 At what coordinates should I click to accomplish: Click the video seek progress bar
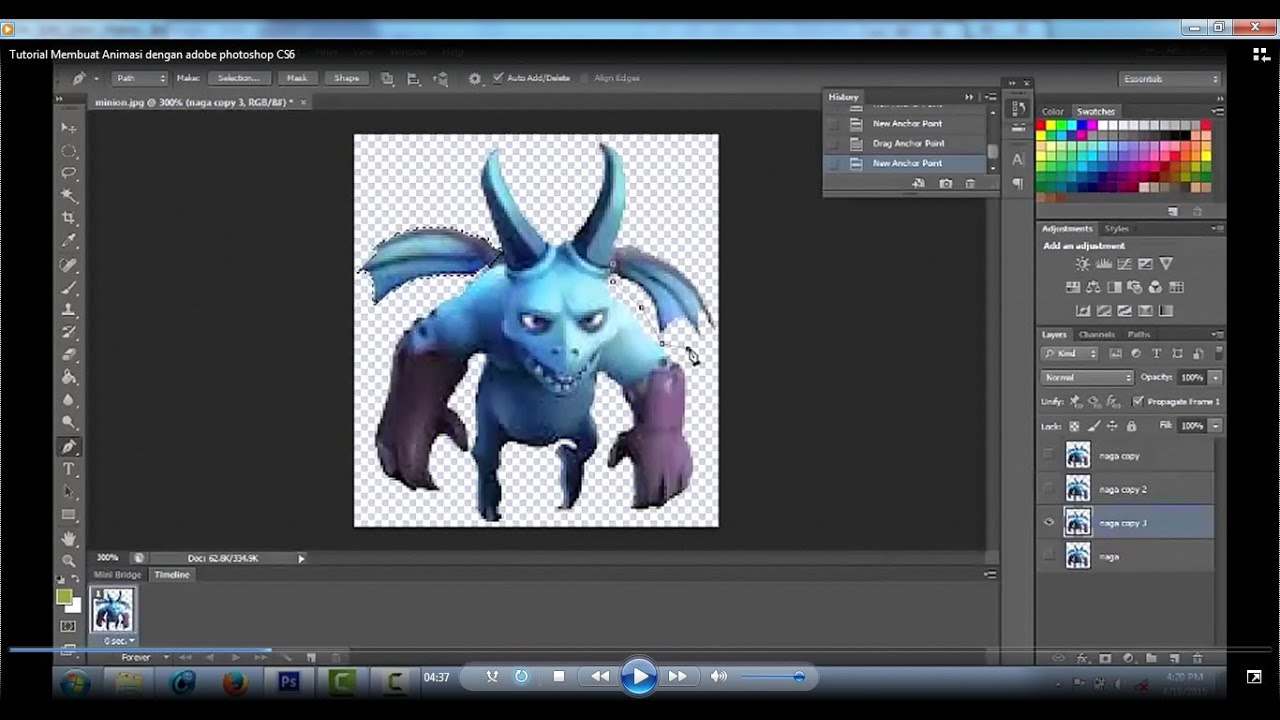point(640,650)
